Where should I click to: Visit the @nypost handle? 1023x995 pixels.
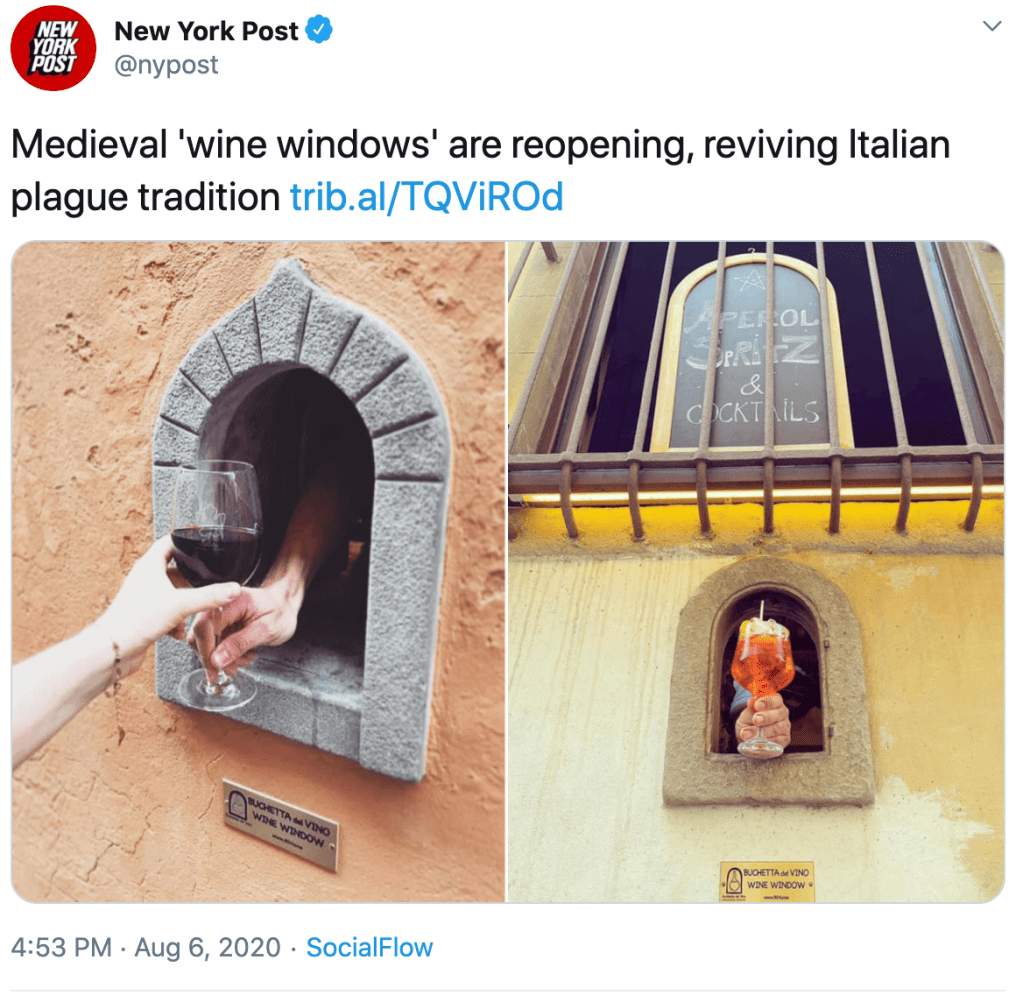pos(166,65)
